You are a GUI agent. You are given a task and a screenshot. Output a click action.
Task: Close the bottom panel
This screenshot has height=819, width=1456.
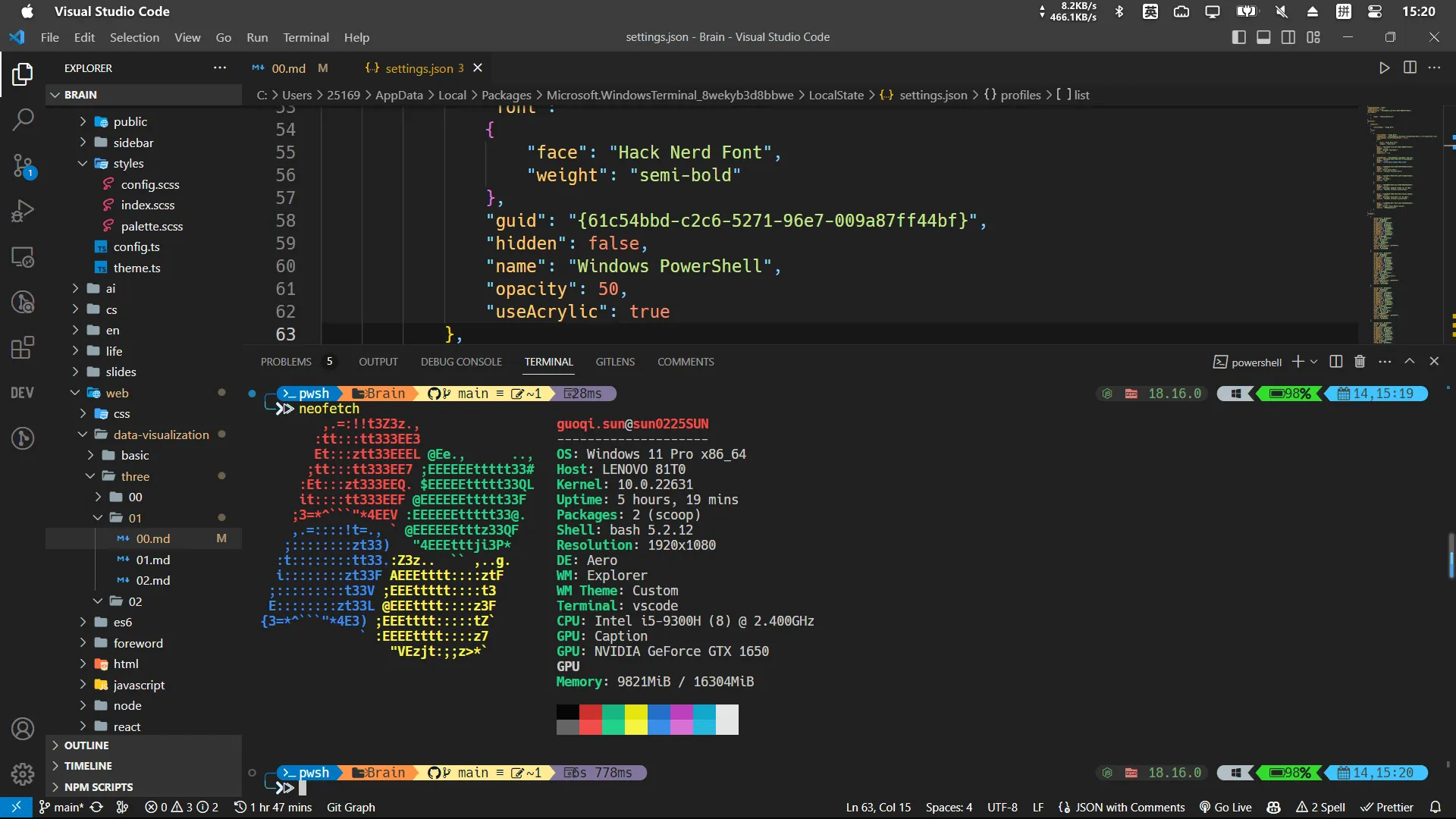[1434, 362]
